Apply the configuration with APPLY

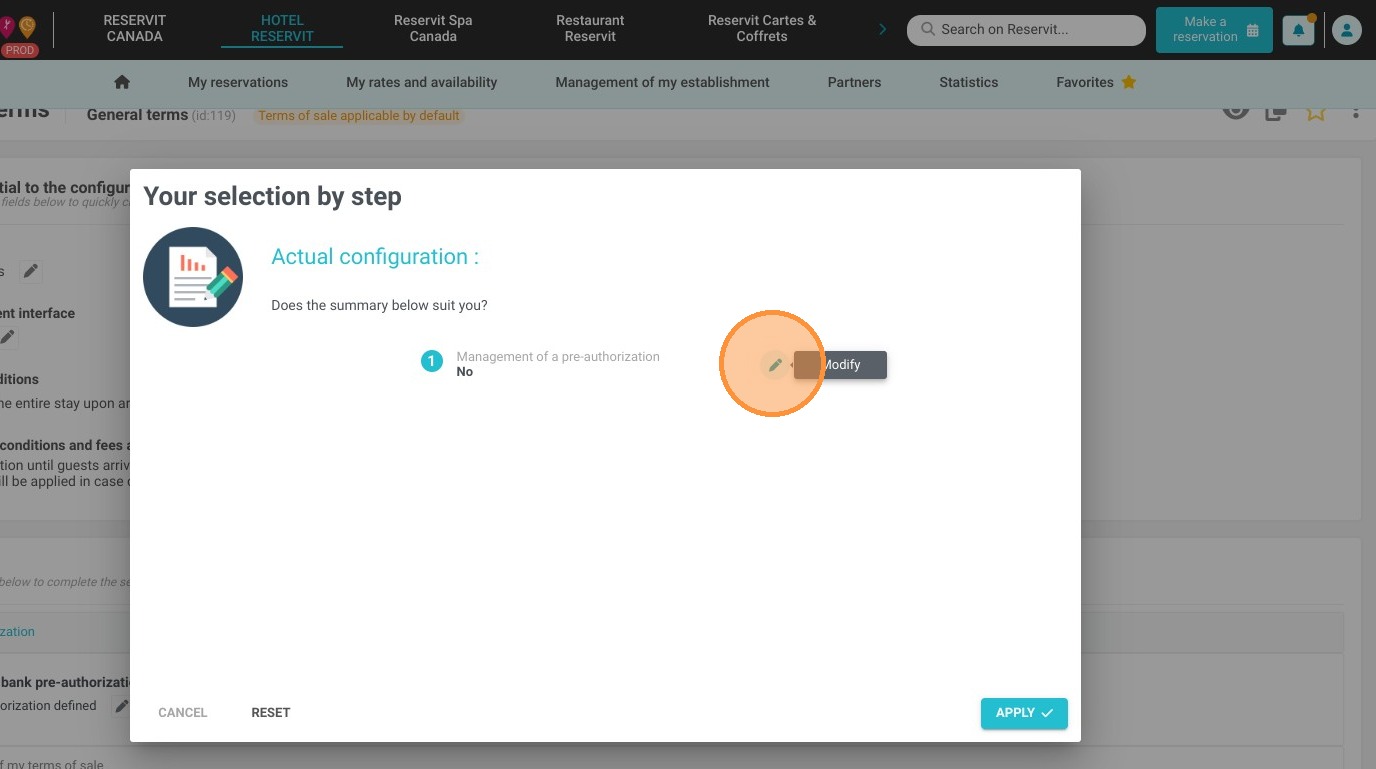point(1024,713)
